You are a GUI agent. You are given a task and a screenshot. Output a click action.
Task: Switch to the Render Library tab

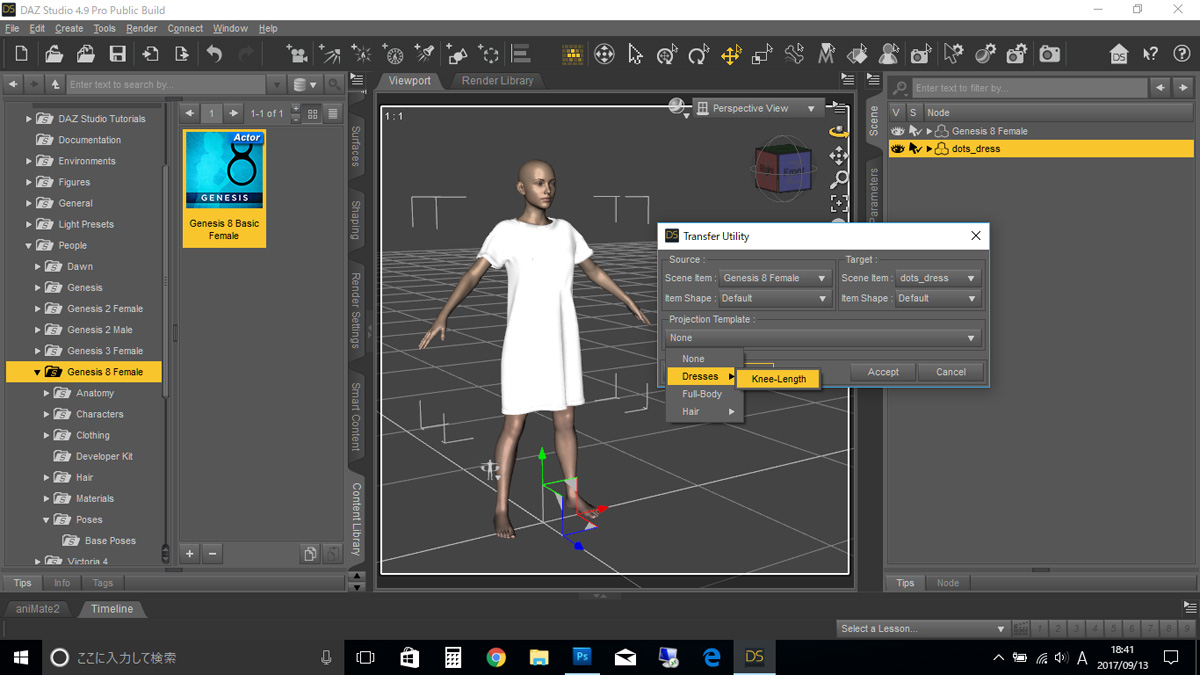click(x=498, y=80)
